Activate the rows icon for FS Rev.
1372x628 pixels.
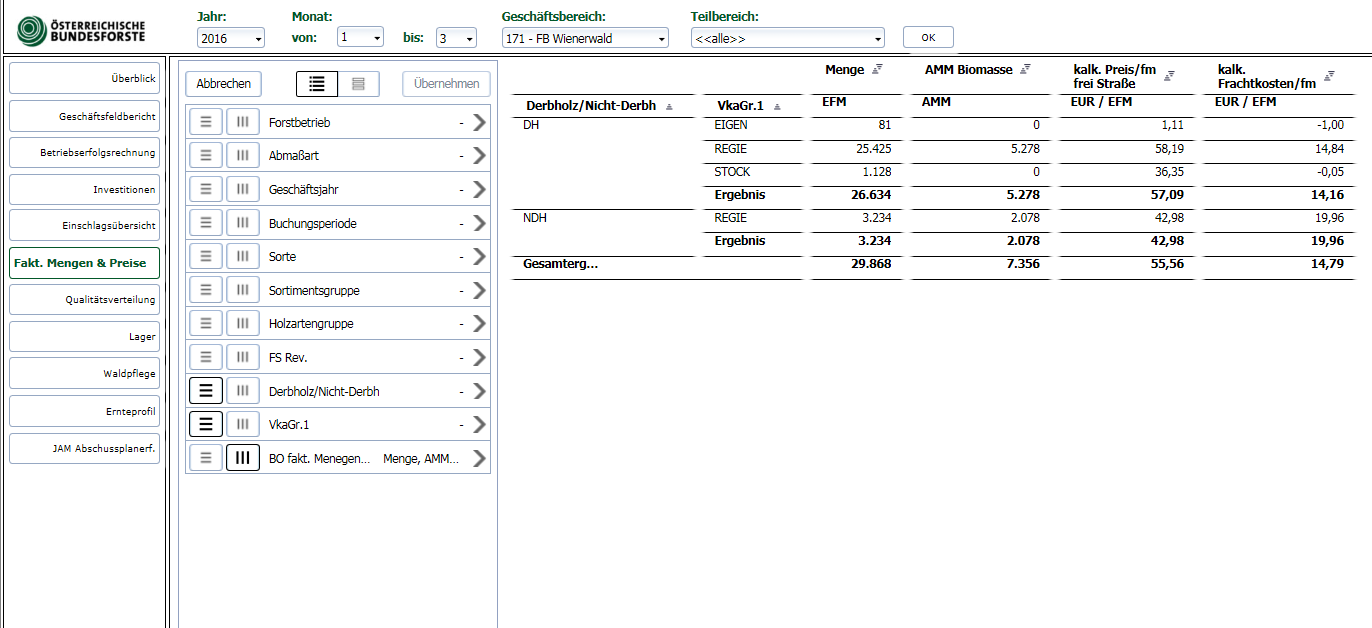tap(206, 357)
